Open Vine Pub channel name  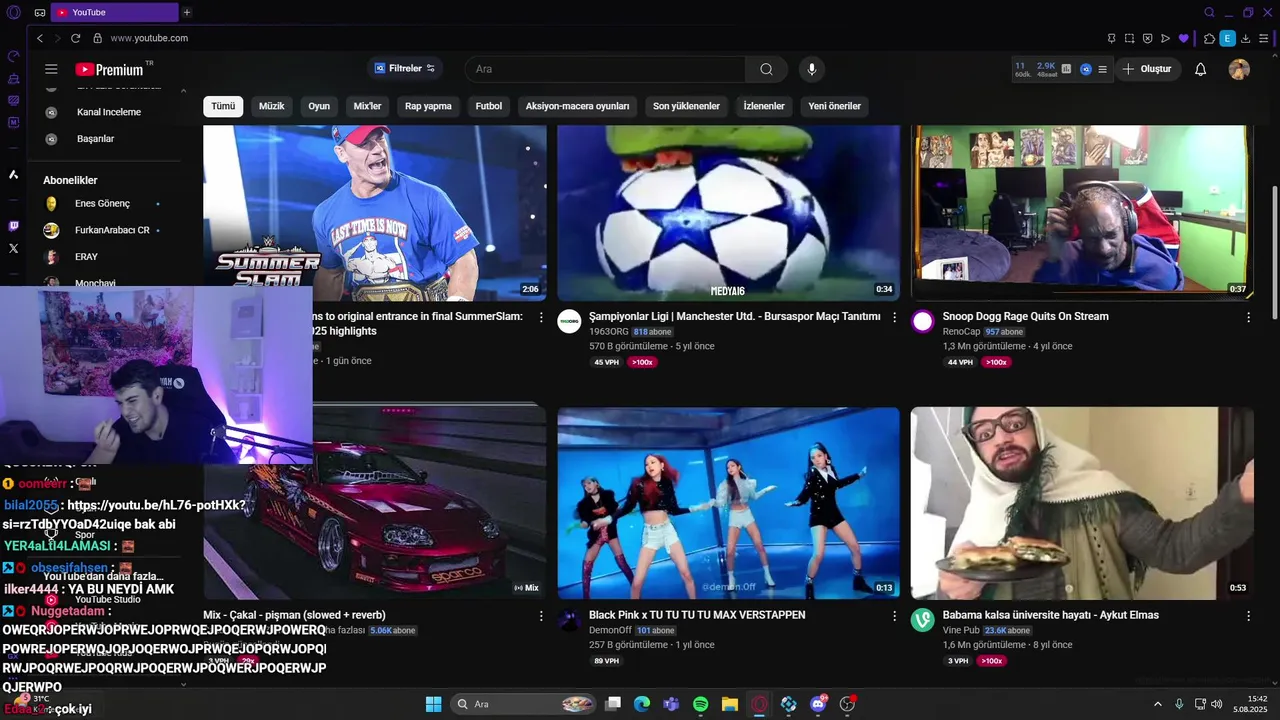(961, 631)
